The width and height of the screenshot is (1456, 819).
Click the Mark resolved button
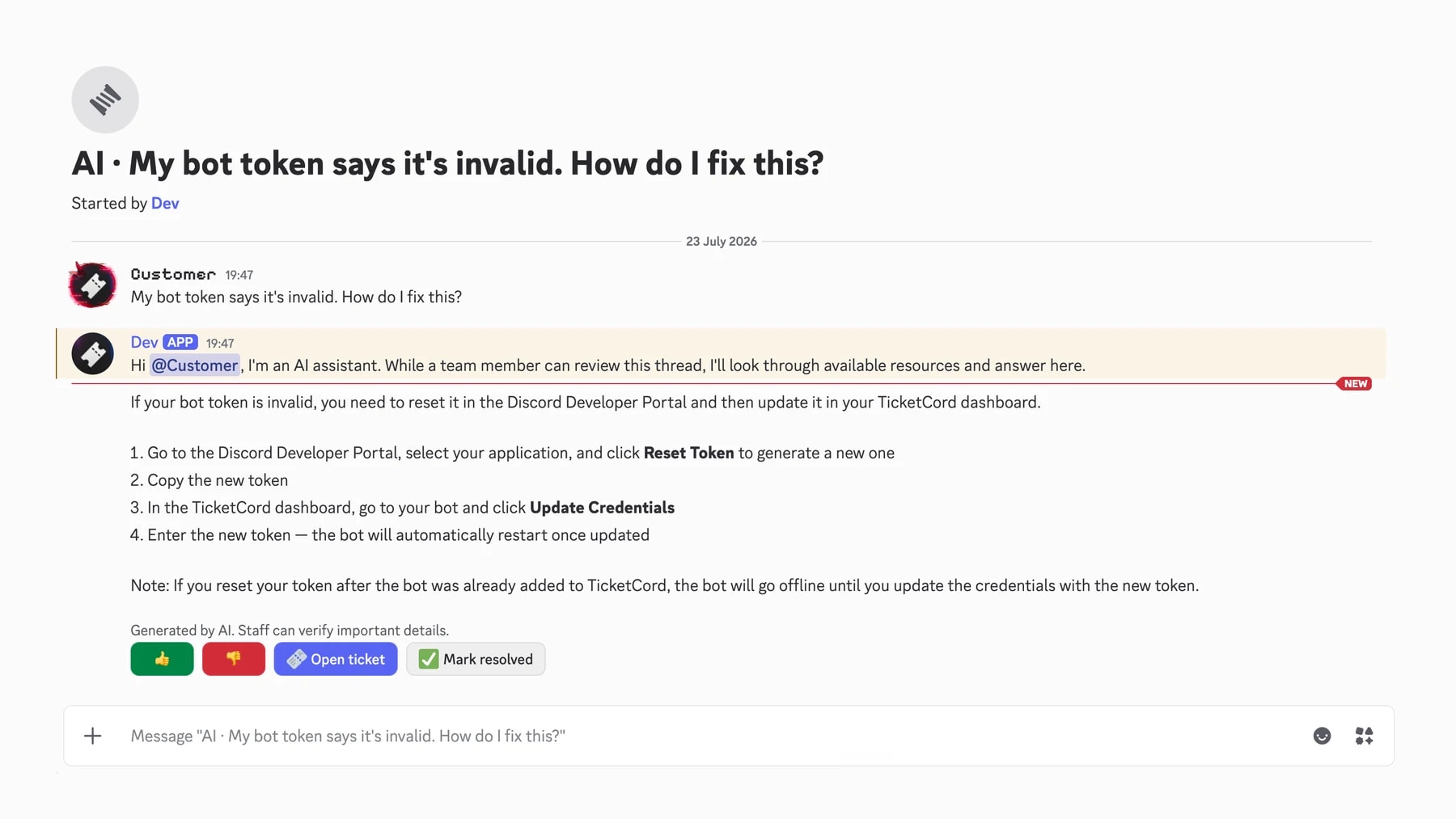pyautogui.click(x=476, y=659)
